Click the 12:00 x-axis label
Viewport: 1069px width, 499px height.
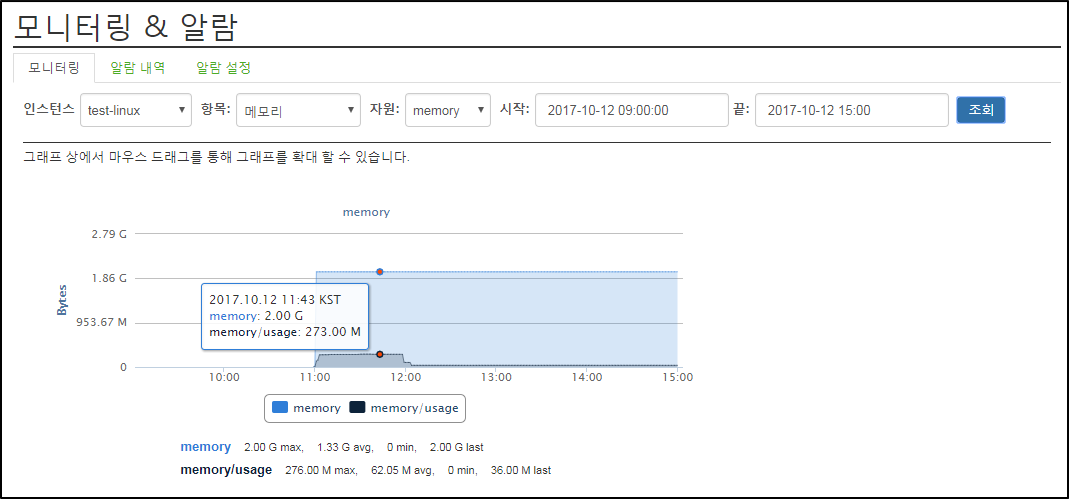[x=405, y=376]
